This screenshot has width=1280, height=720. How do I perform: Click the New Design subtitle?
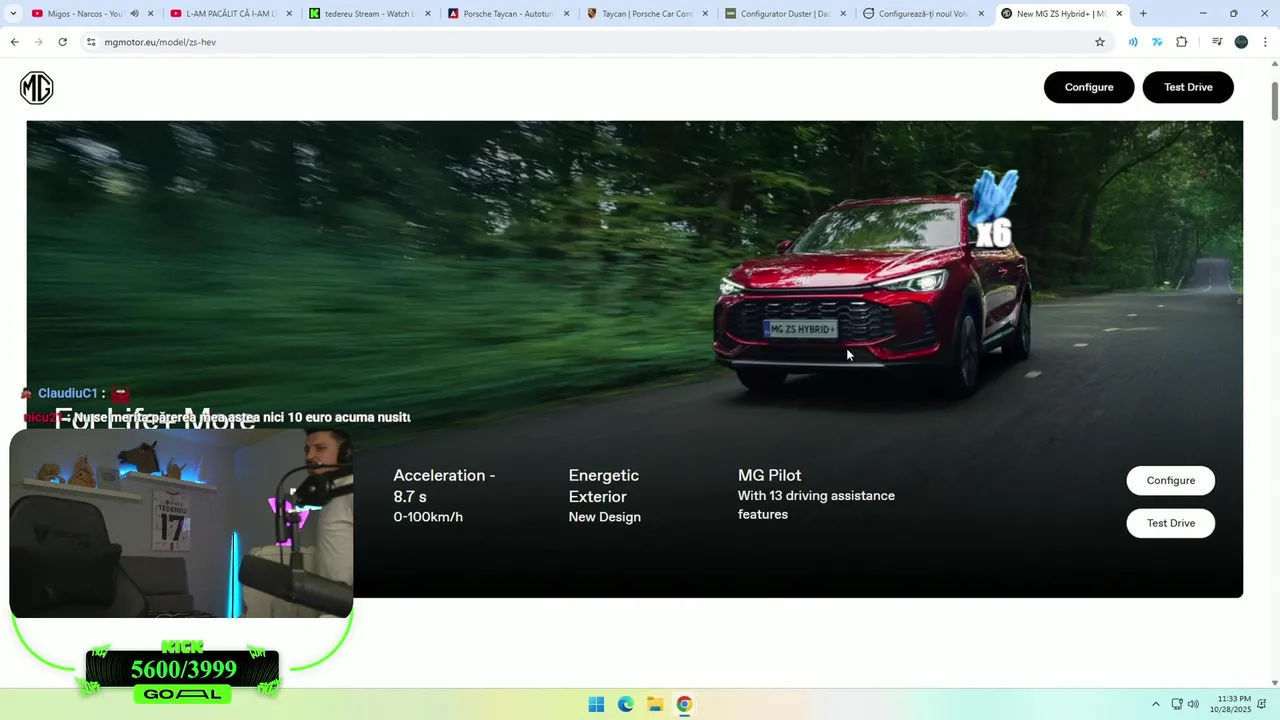point(604,517)
